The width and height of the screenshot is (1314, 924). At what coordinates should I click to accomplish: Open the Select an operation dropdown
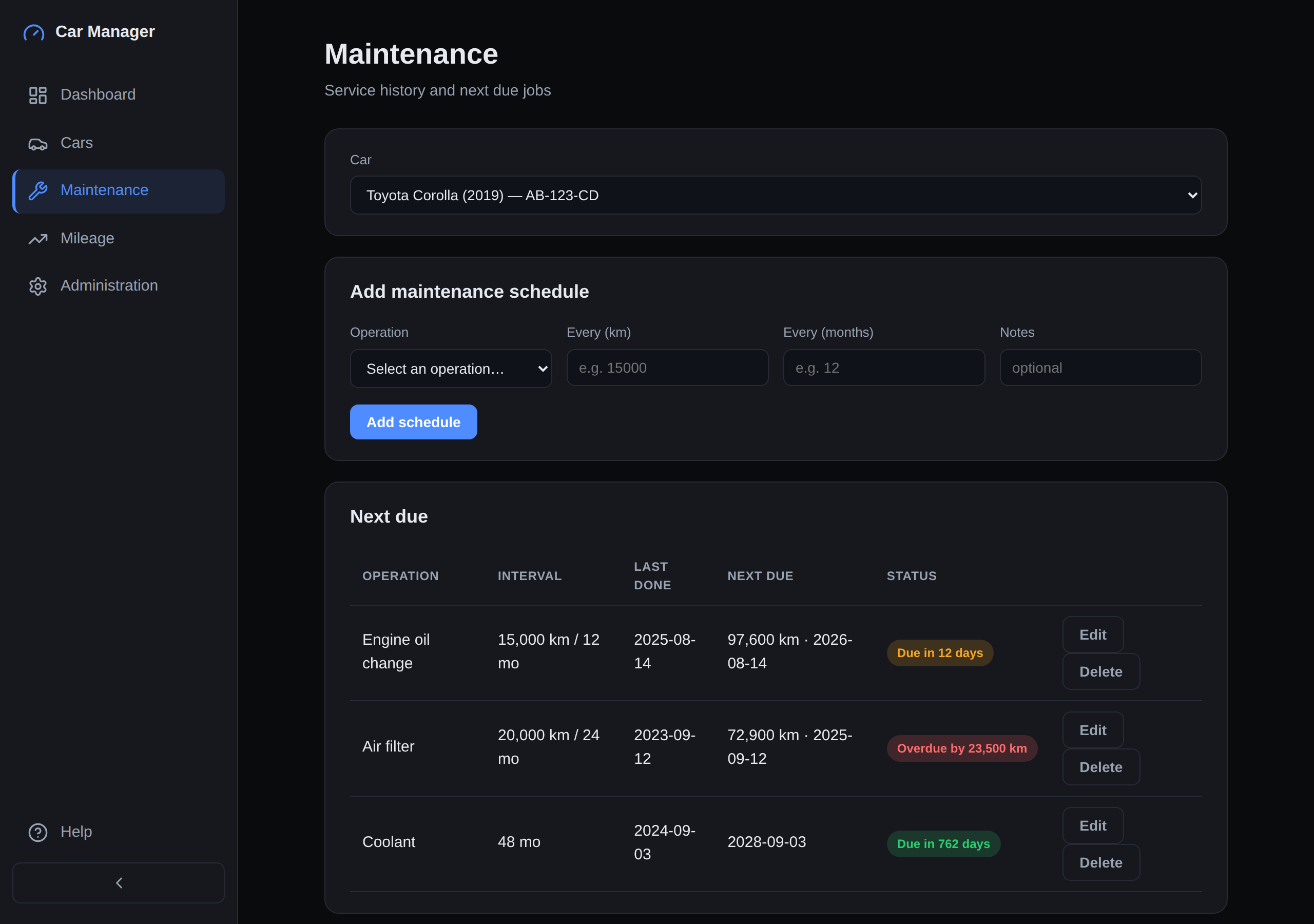(x=450, y=369)
